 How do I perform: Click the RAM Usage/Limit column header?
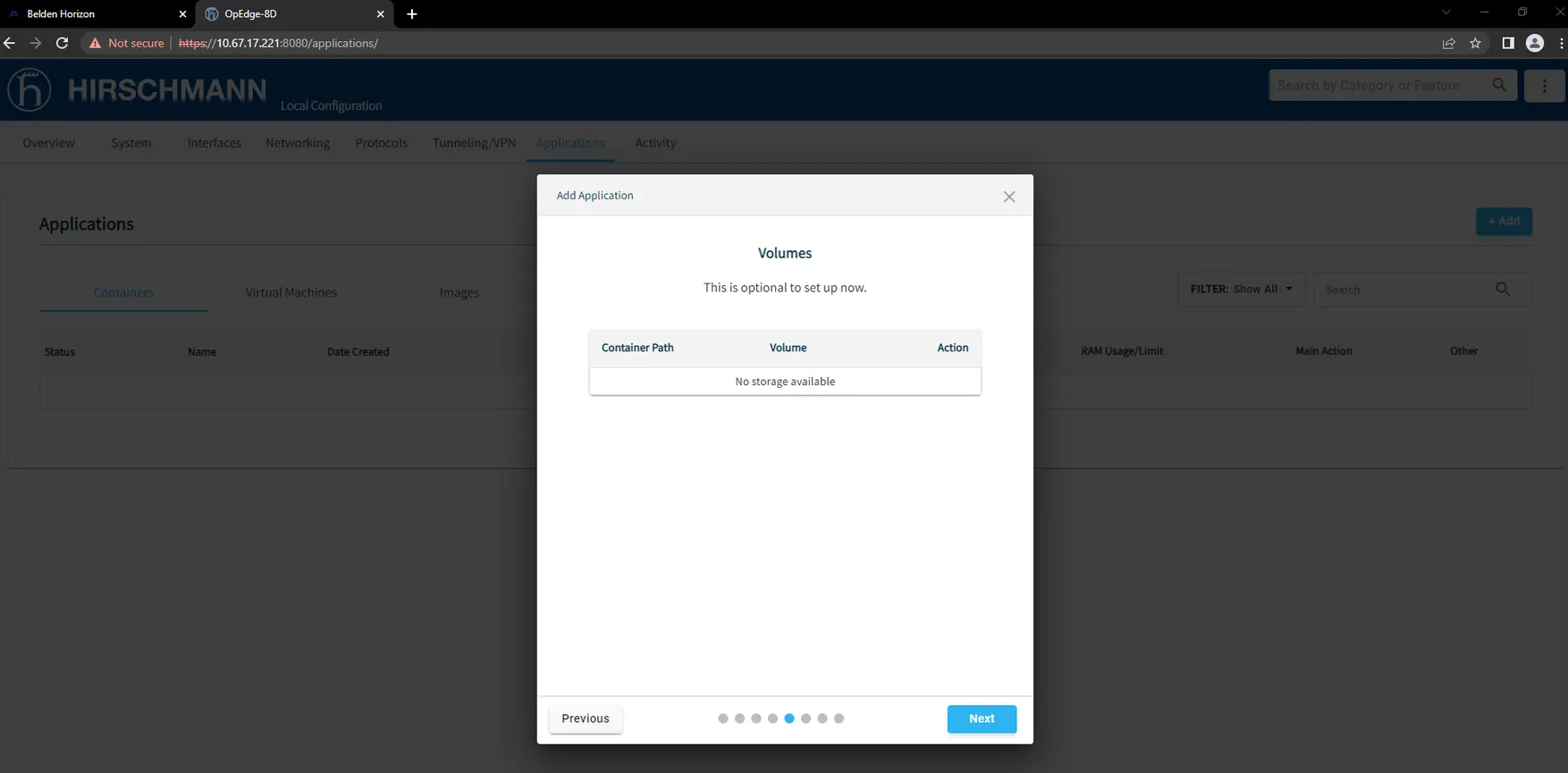click(1122, 351)
